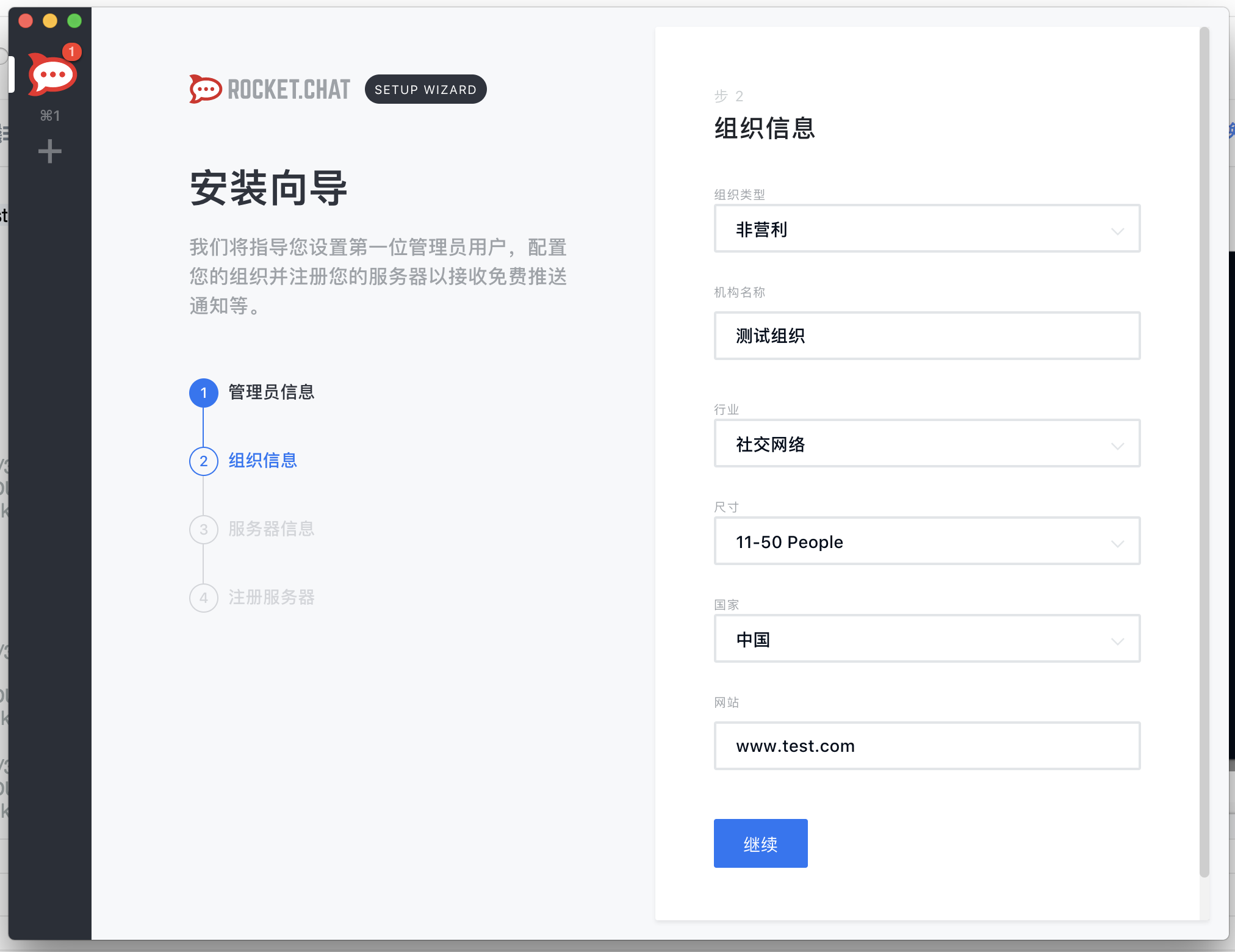The height and width of the screenshot is (952, 1235).
Task: Open the 组织类型 dropdown showing 非营利
Action: 927,229
